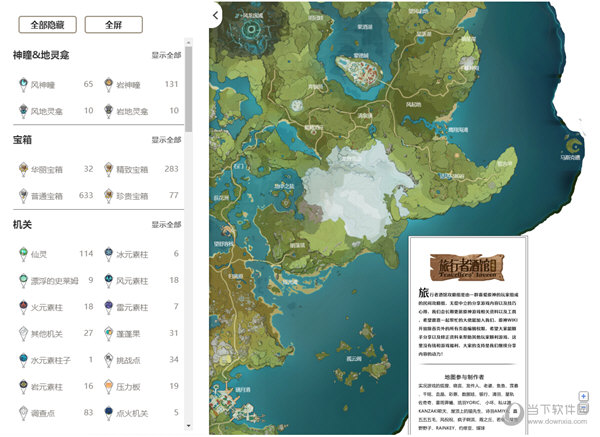Select the 水元素柱子 hydro pillar icon
Viewport: 600px width, 437px height.
tap(23, 360)
